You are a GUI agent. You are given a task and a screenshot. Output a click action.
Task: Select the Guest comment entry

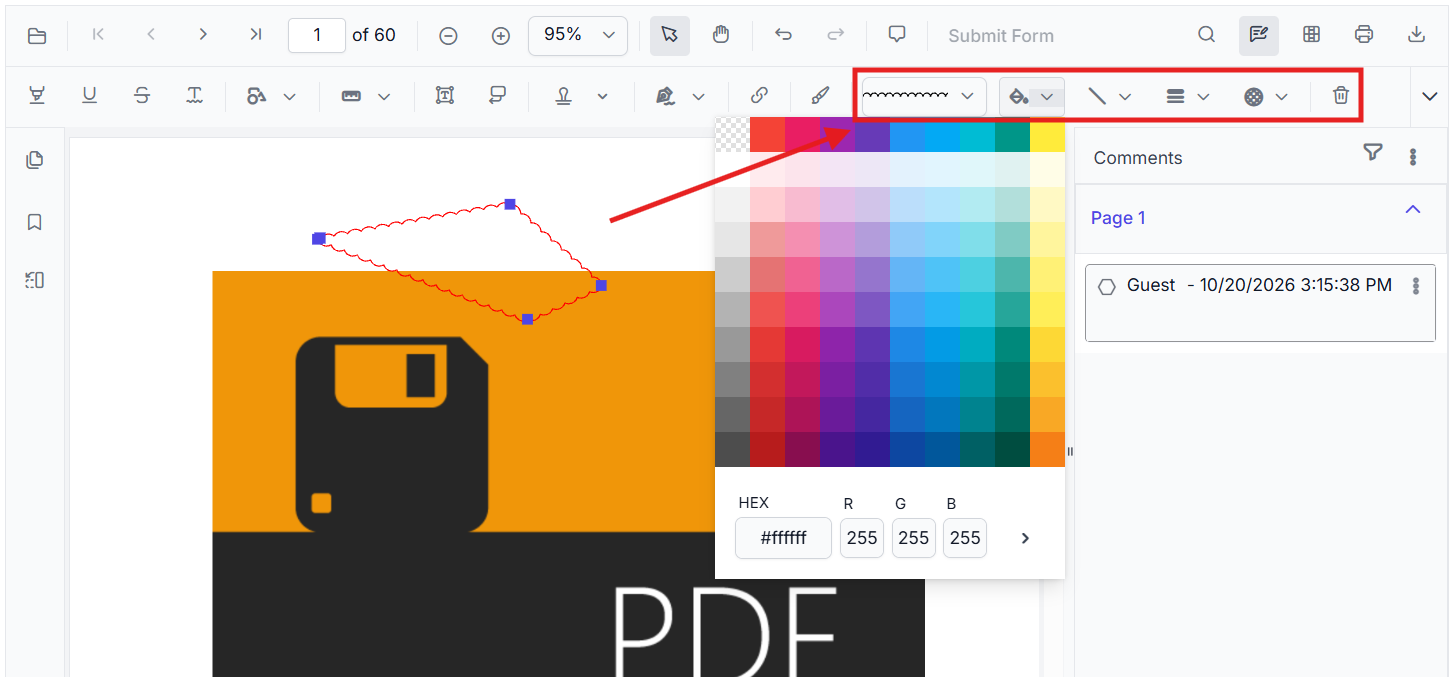tap(1260, 303)
